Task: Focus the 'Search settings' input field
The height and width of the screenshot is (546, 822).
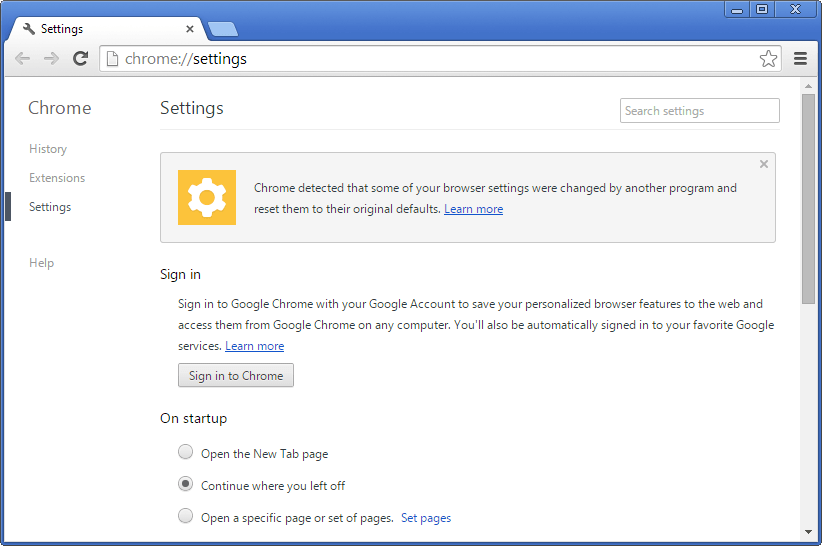Action: 699,111
